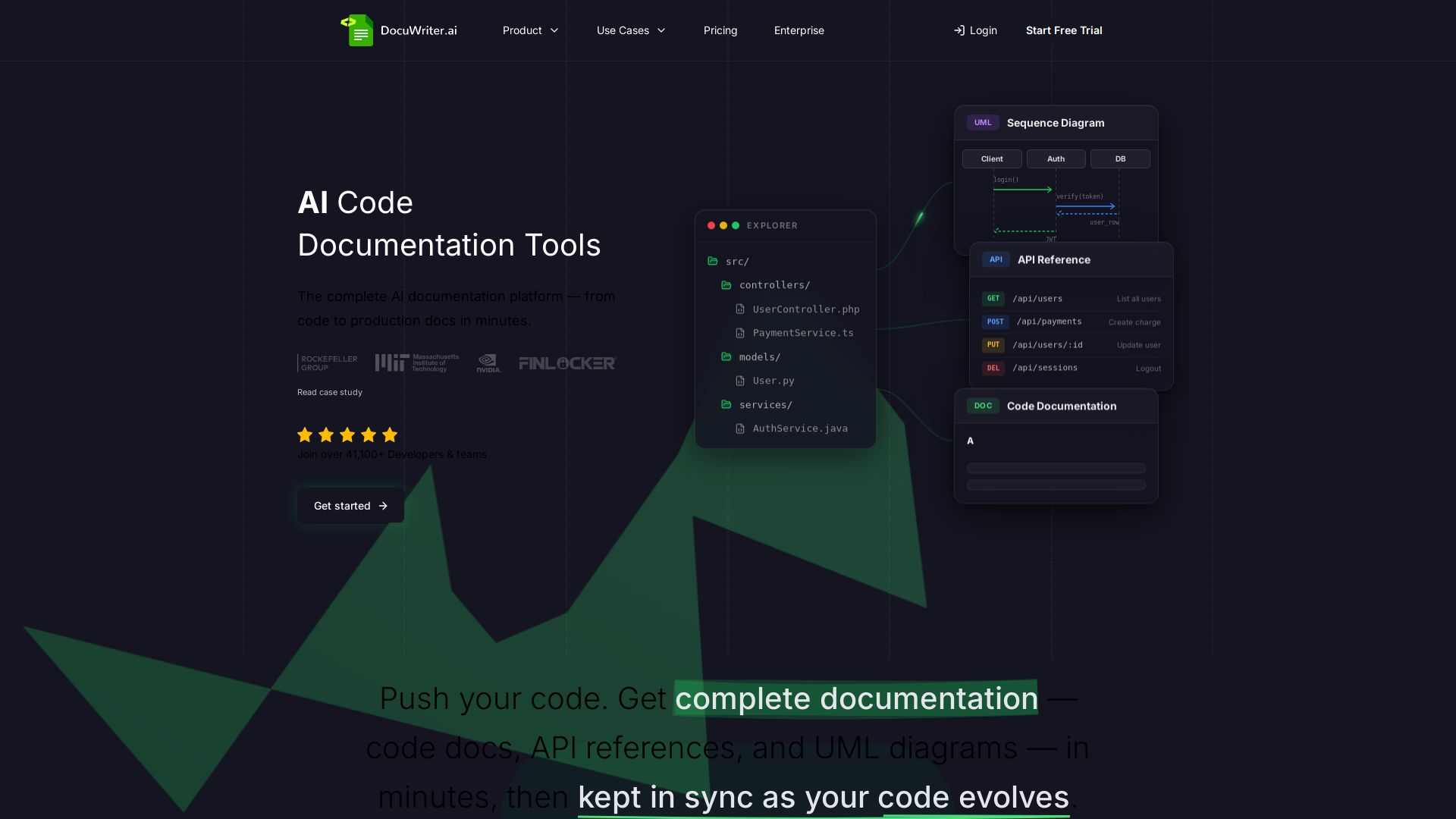This screenshot has height=819, width=1456.
Task: Collapse the controllers/ folder
Action: (x=773, y=285)
